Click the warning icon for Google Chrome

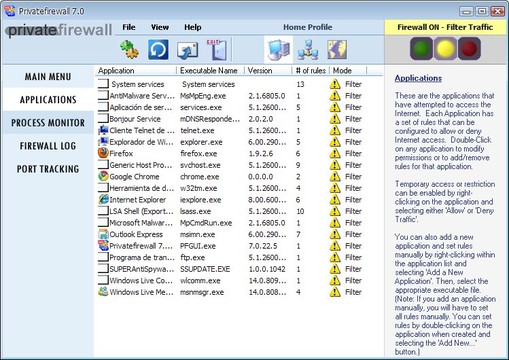pyautogui.click(x=335, y=176)
